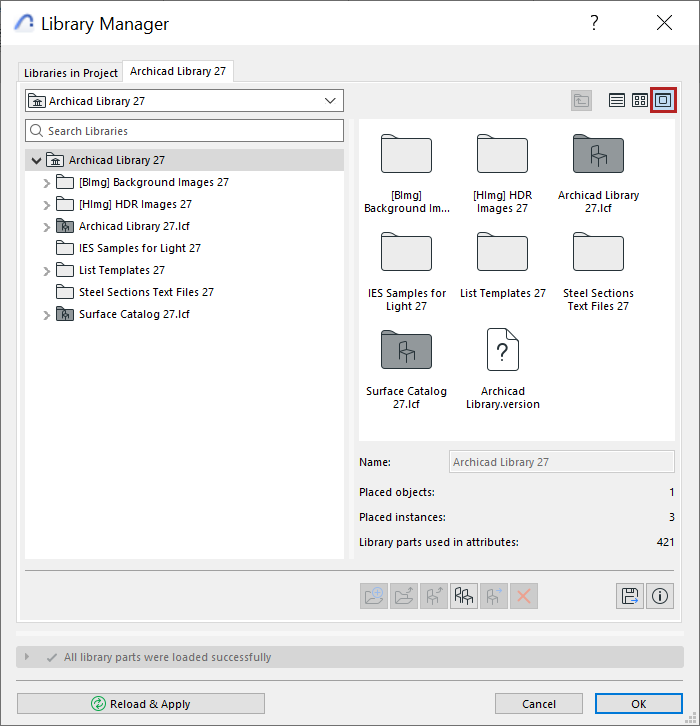Switch to large icon preview view
Screen dimensions: 700x726
pyautogui.click(x=663, y=100)
